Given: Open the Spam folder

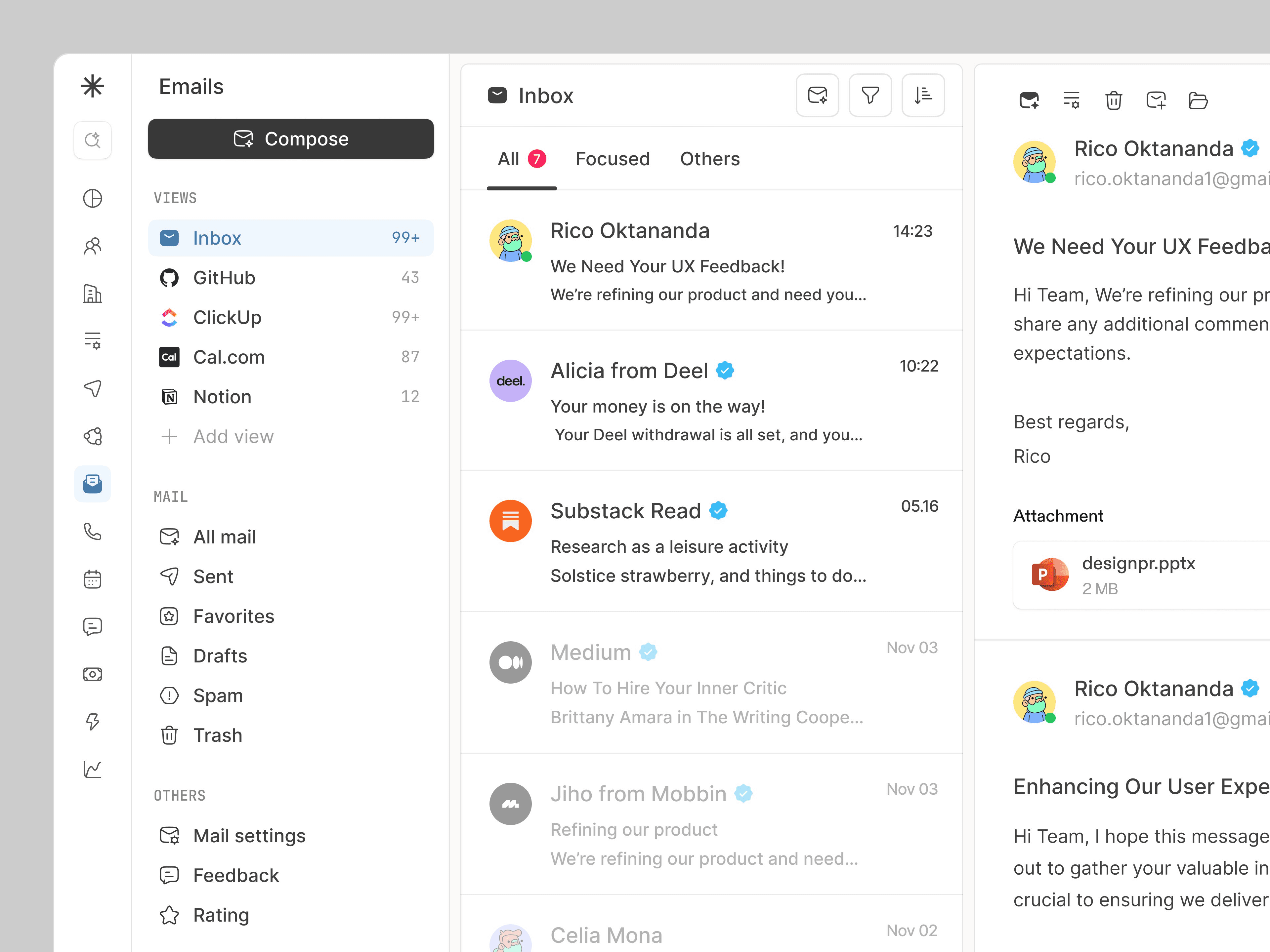Looking at the screenshot, I should (x=291, y=695).
